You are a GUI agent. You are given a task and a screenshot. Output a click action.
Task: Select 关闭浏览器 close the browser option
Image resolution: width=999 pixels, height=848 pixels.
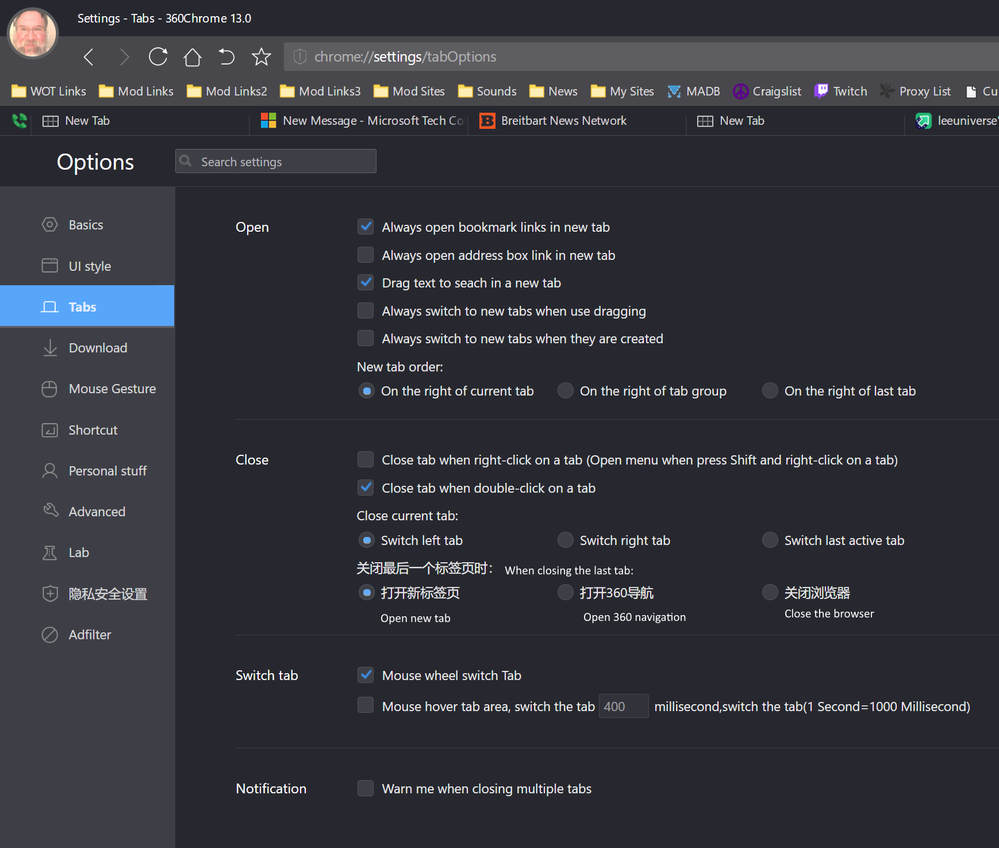(770, 593)
